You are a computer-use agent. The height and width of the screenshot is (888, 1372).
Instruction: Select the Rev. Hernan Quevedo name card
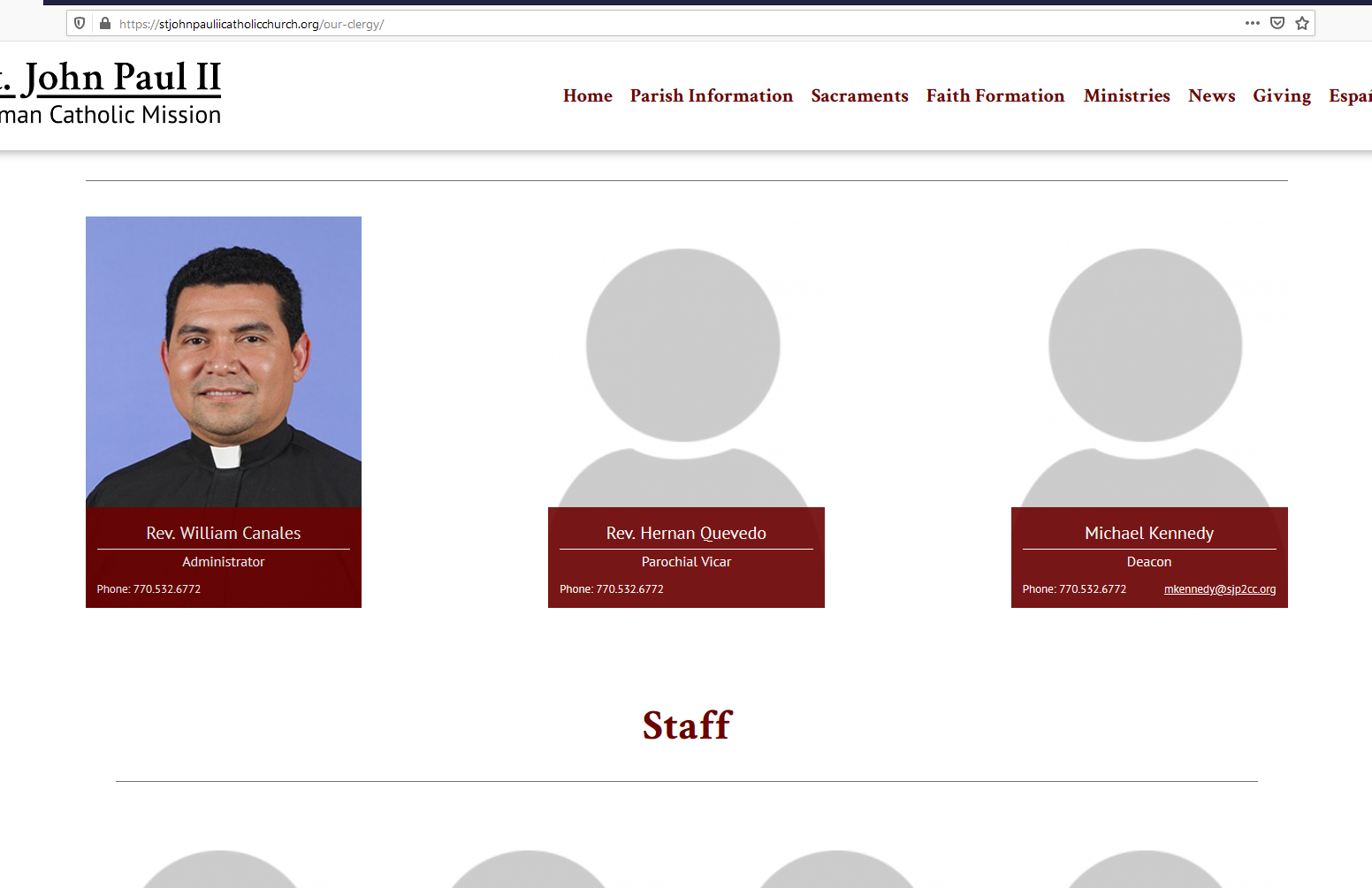pos(686,557)
